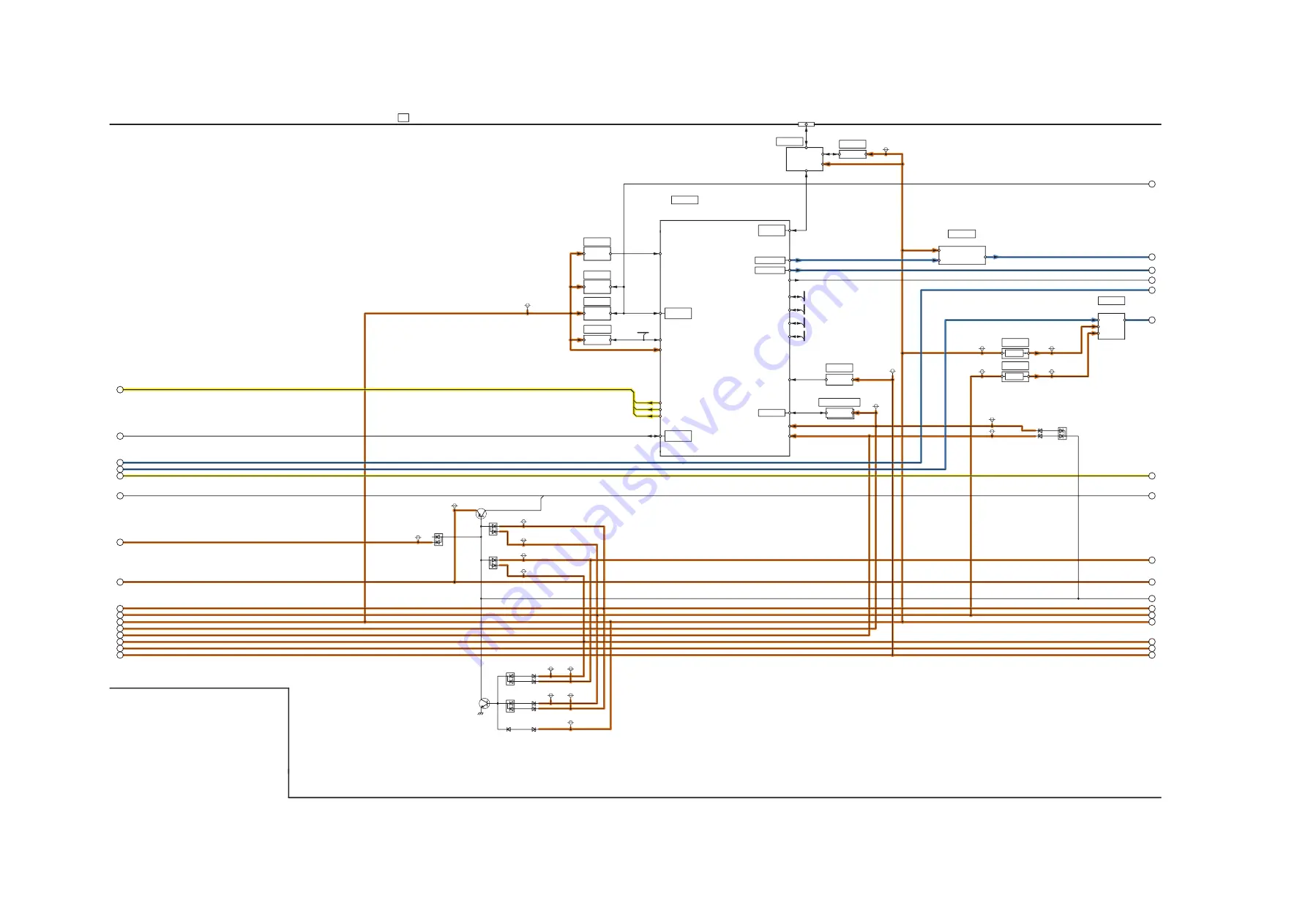1308x924 pixels.
Task: Select the dual-diode box on the left orange input line
Action: click(438, 539)
